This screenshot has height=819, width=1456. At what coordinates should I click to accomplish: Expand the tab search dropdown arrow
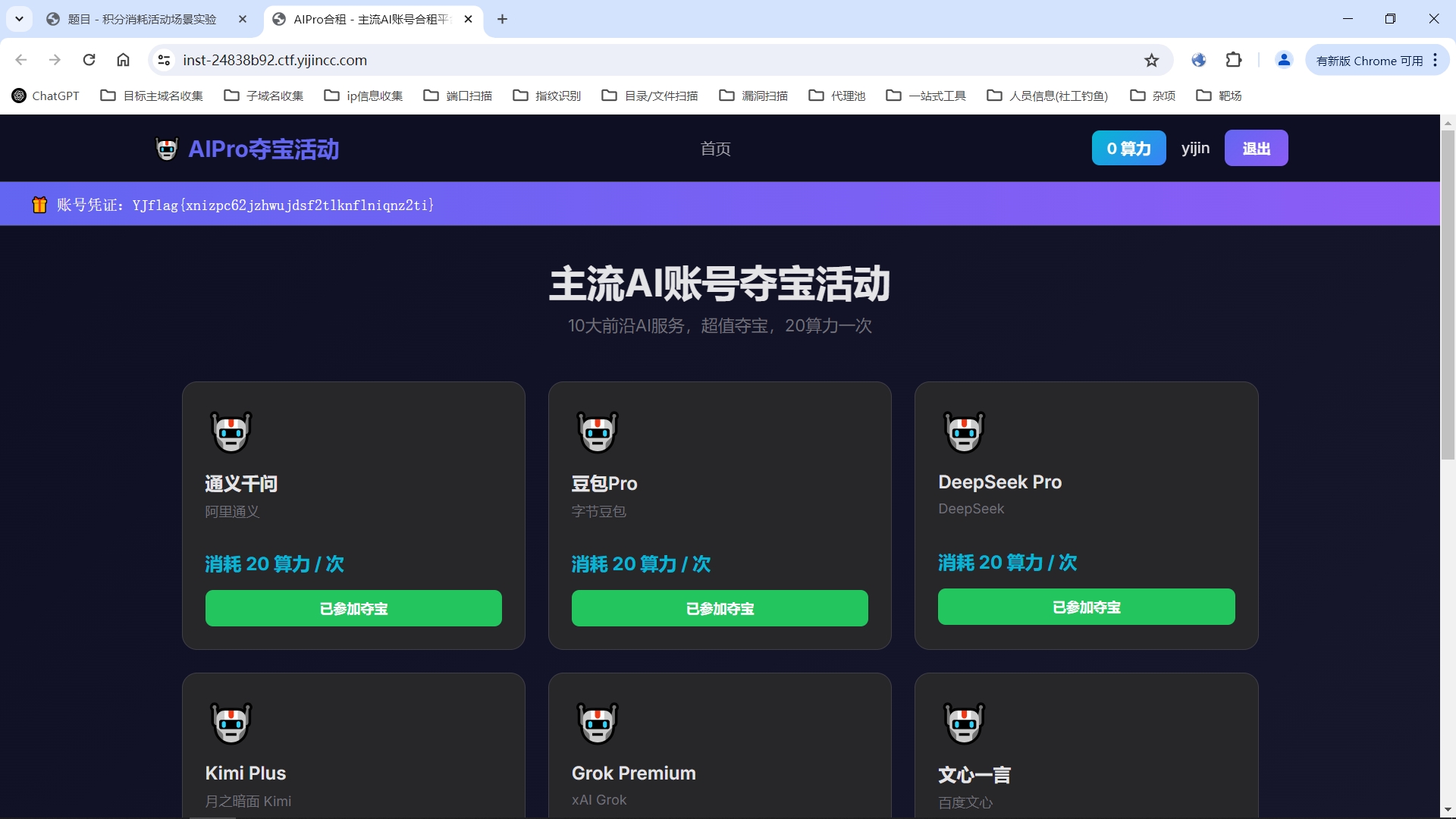tap(19, 19)
